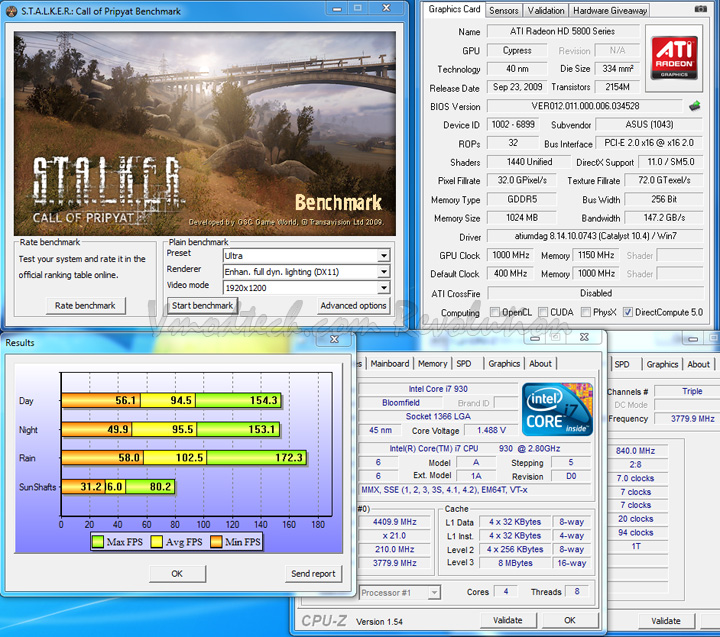Click the orange Min FPS legend swatch

(x=216, y=542)
